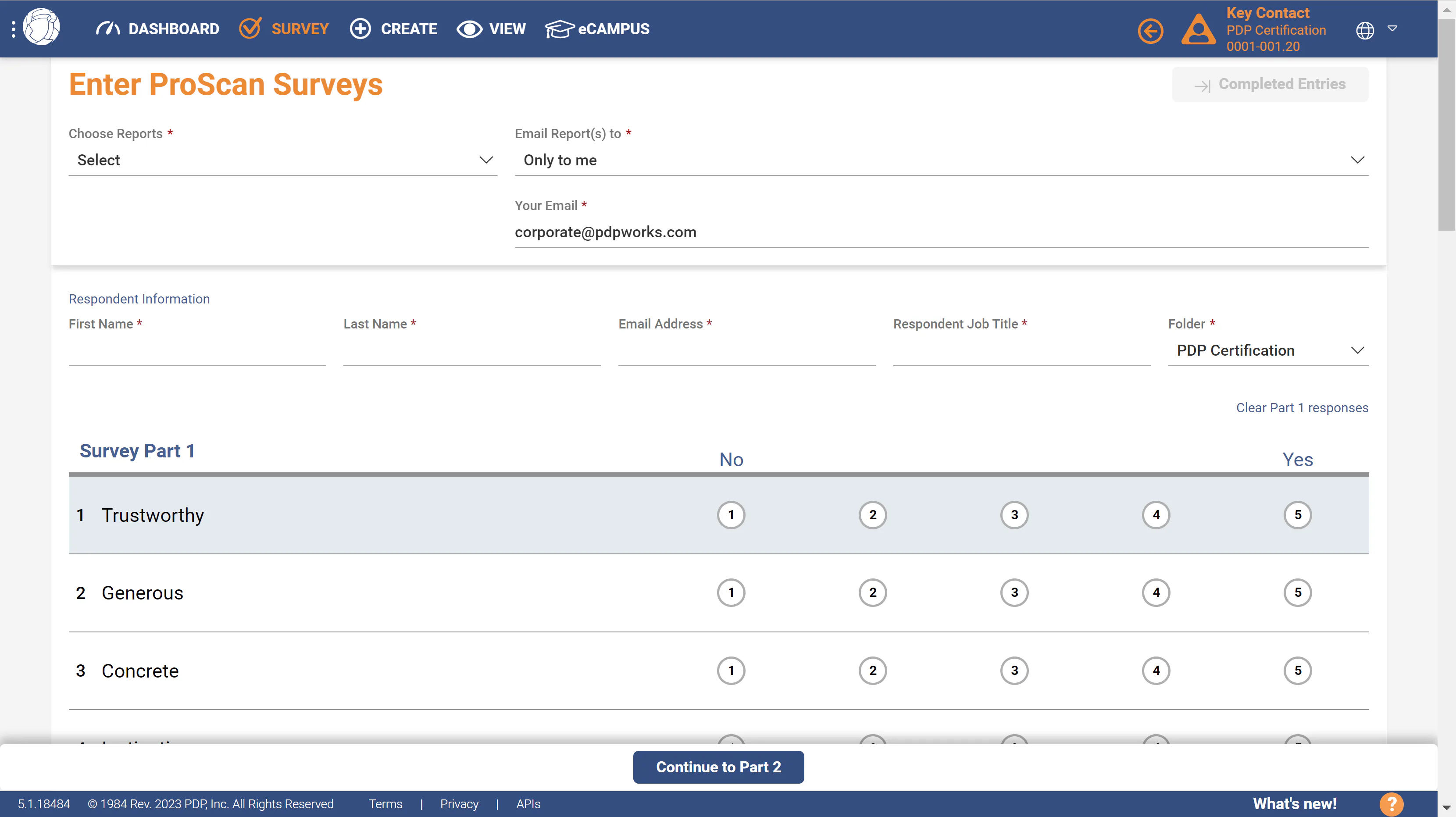Rate Trustworthy as 1
The width and height of the screenshot is (1456, 817).
tap(731, 515)
